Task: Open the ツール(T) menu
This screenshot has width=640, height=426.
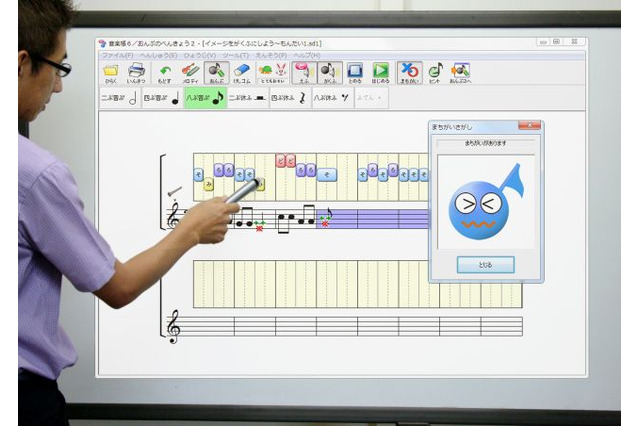Action: 236,55
